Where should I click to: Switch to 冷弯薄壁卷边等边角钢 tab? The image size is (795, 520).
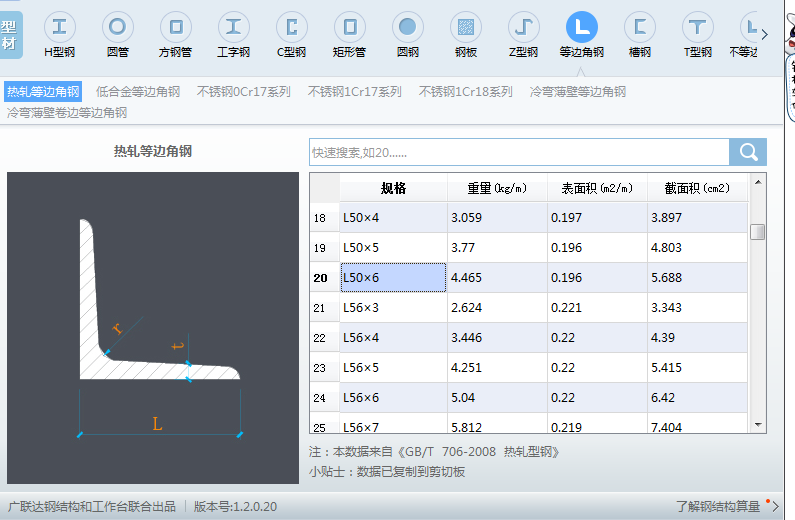(x=66, y=113)
